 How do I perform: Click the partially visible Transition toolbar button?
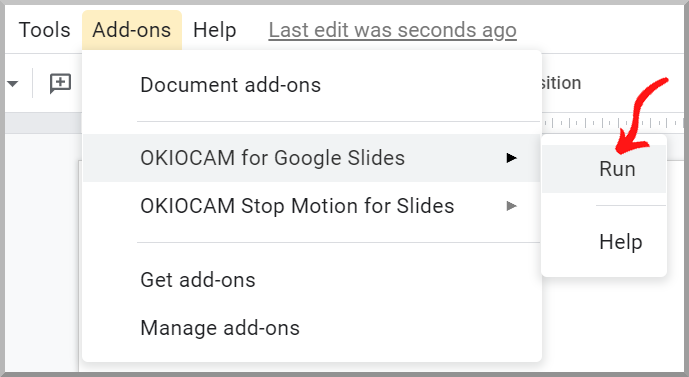coord(562,83)
